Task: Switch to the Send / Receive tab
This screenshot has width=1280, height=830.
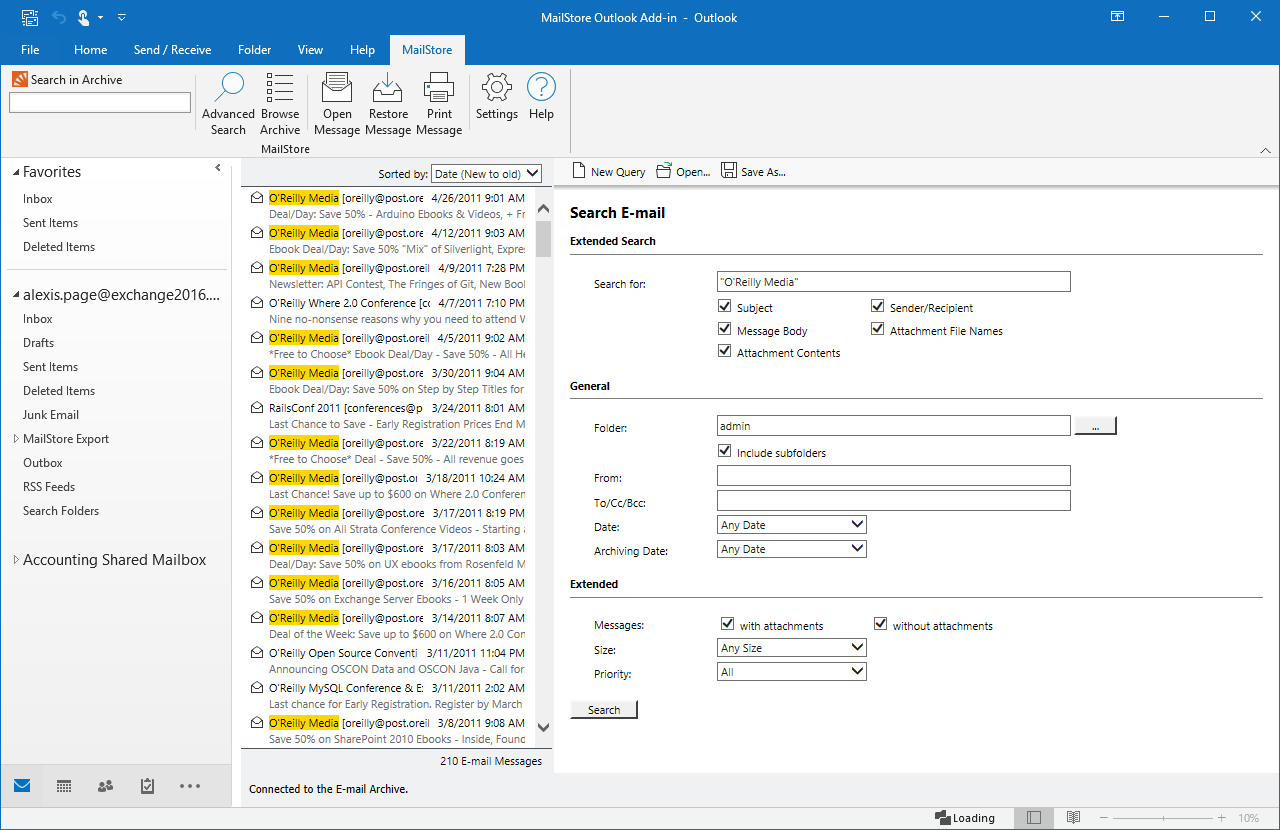Action: point(172,50)
